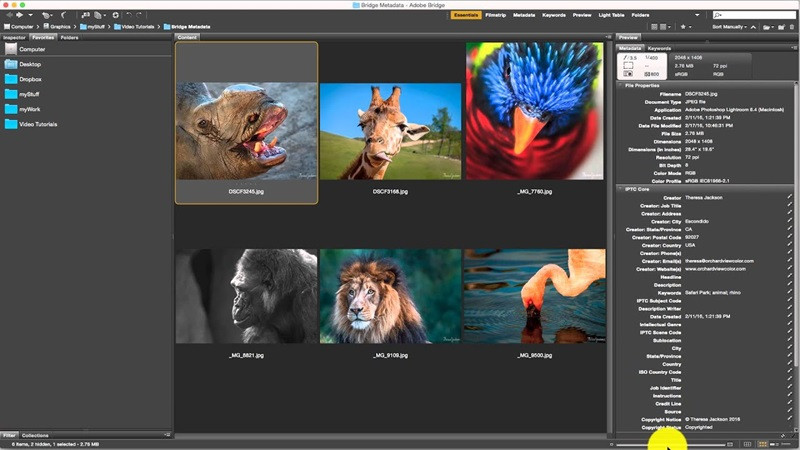800x450 pixels.
Task: Switch to Filmstrip workspace
Action: coord(495,15)
